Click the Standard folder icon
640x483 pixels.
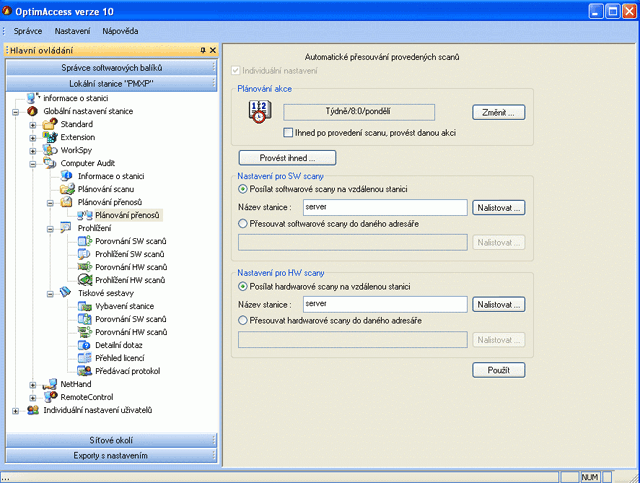[50, 124]
